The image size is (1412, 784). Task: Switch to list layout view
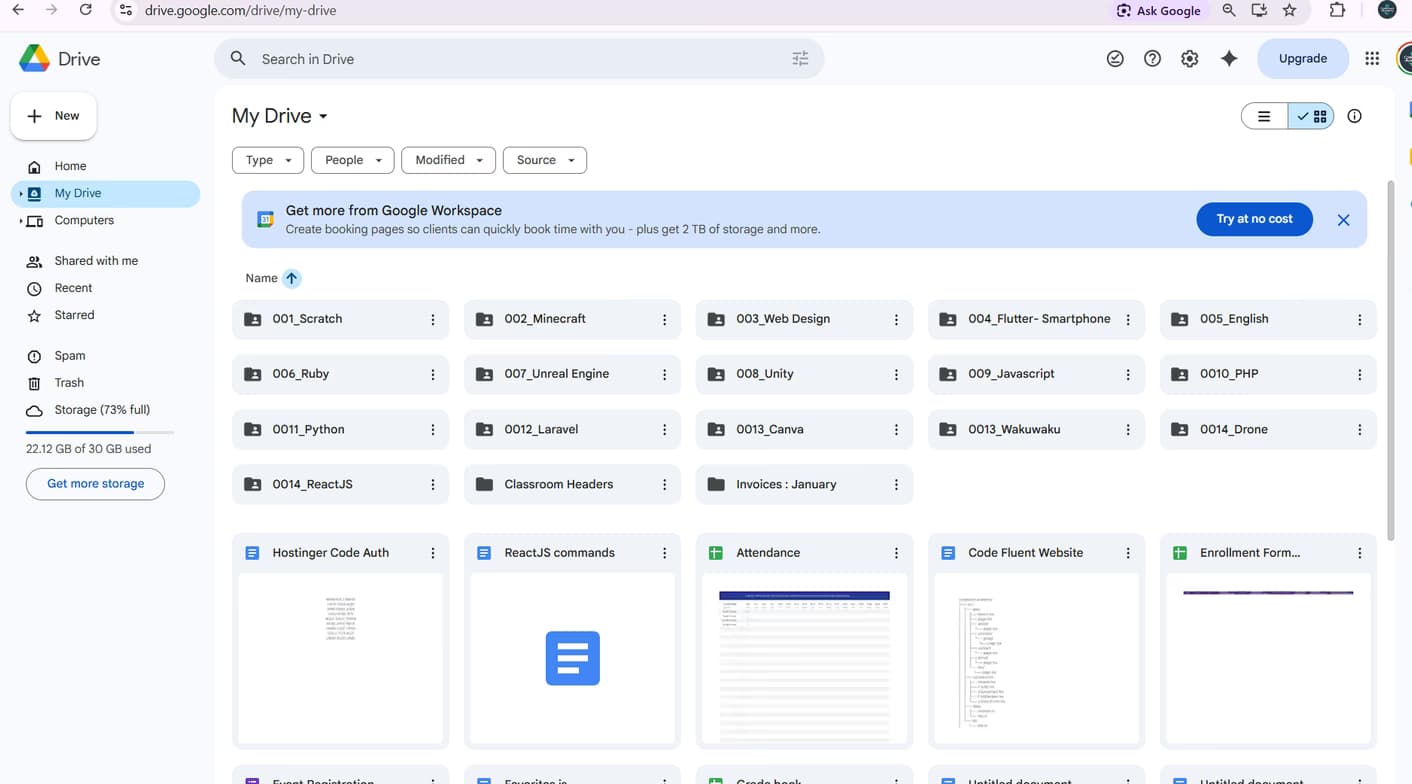click(x=1264, y=116)
